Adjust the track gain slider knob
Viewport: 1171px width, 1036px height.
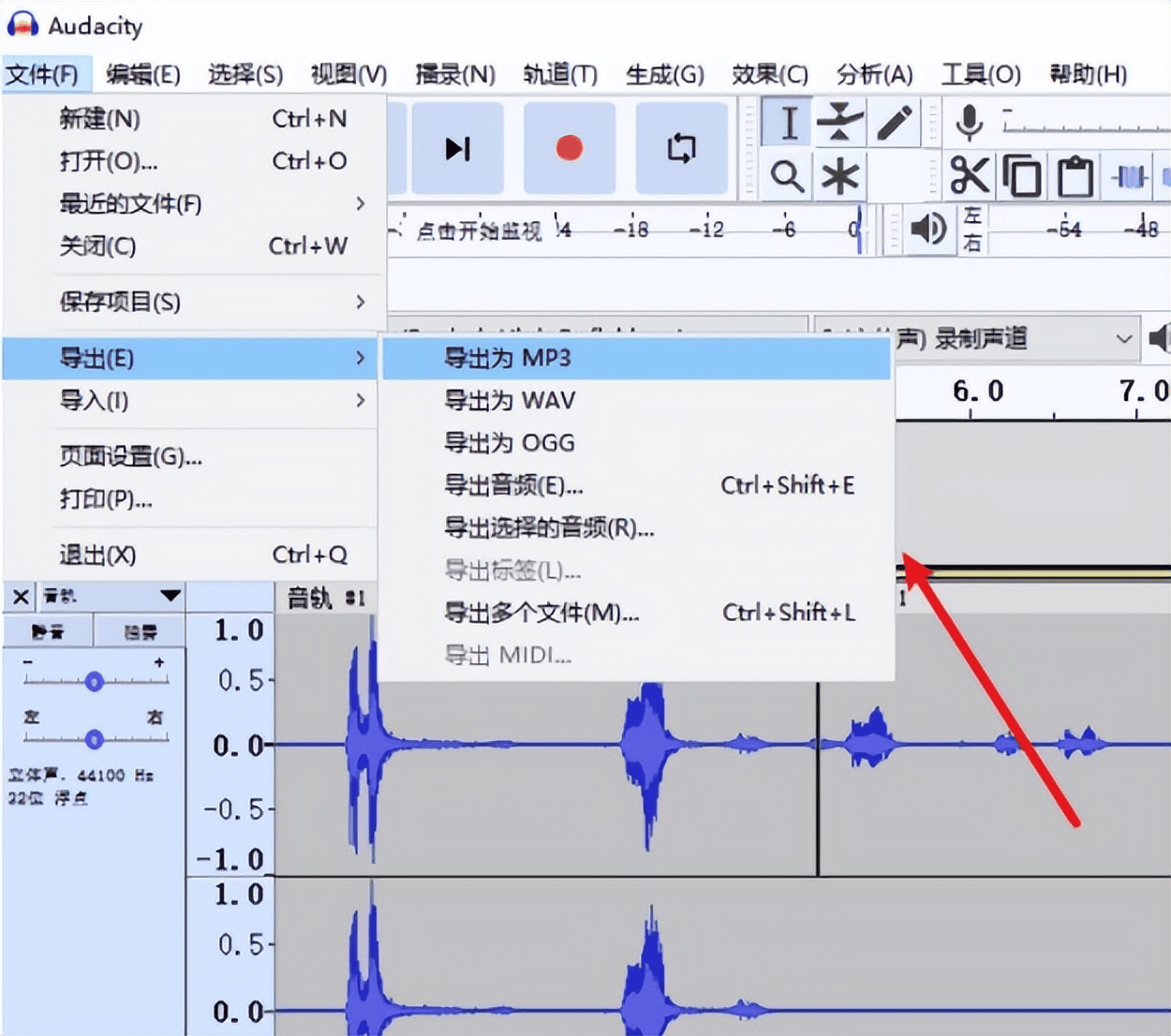tap(94, 681)
